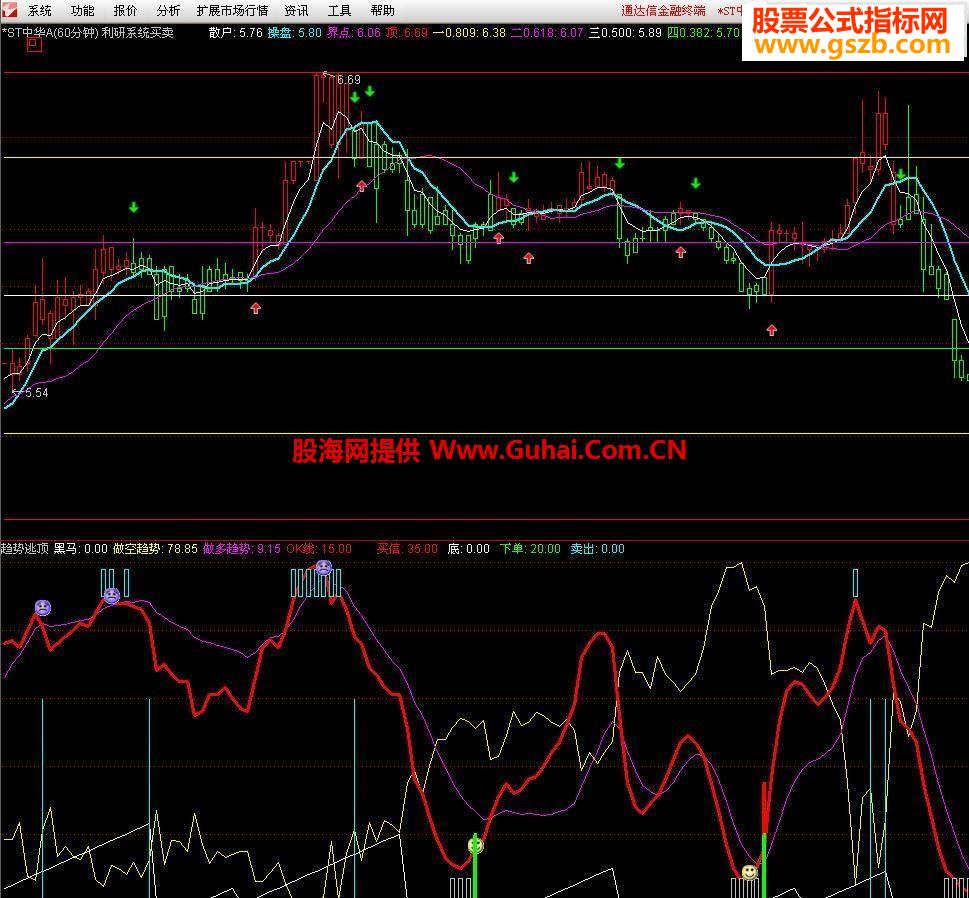Open the 系统 menu
The image size is (969, 898).
coord(39,11)
